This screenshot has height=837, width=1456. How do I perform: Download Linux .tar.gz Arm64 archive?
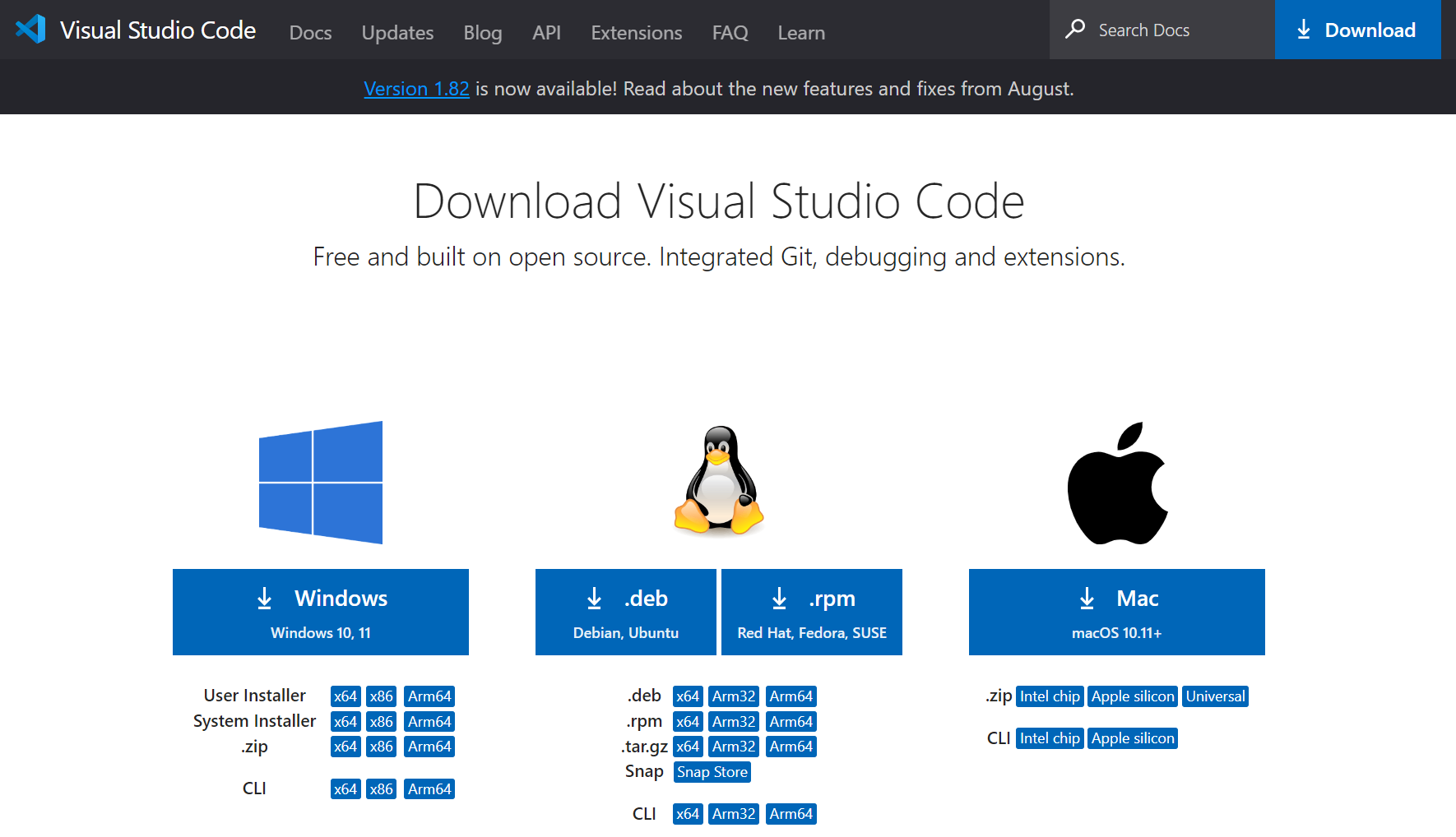tap(791, 747)
